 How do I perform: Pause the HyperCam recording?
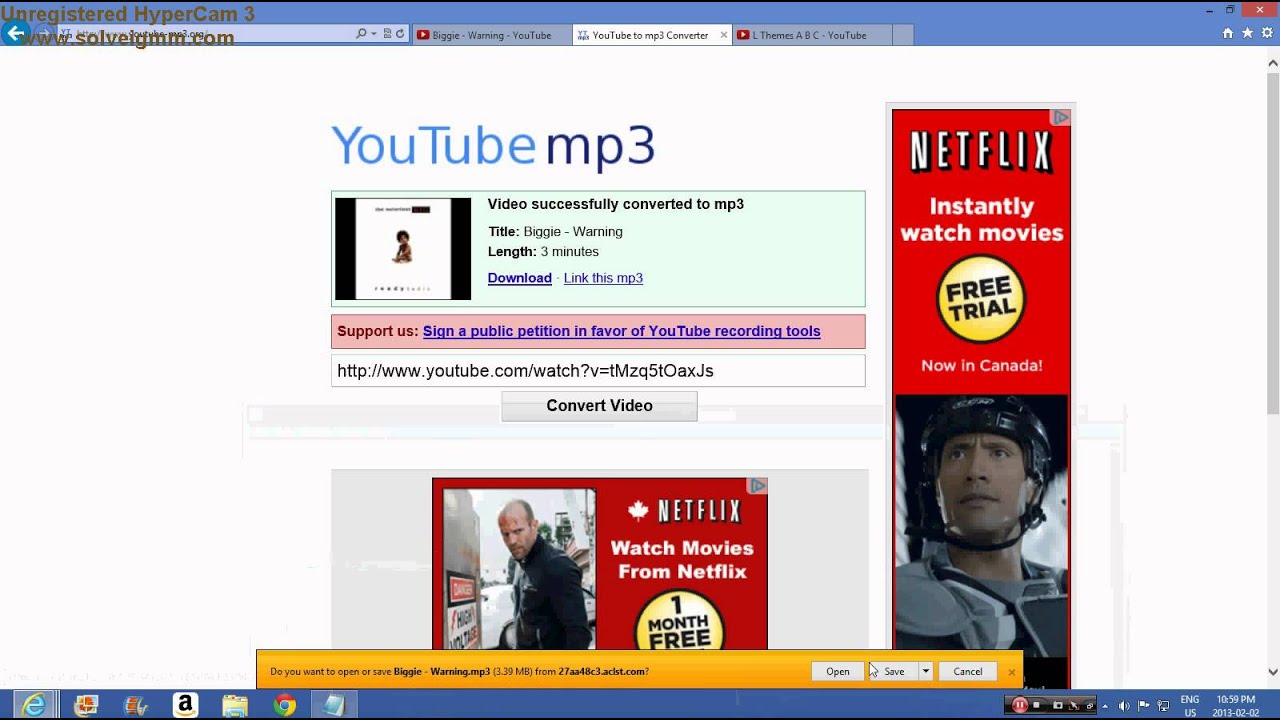click(x=1020, y=705)
